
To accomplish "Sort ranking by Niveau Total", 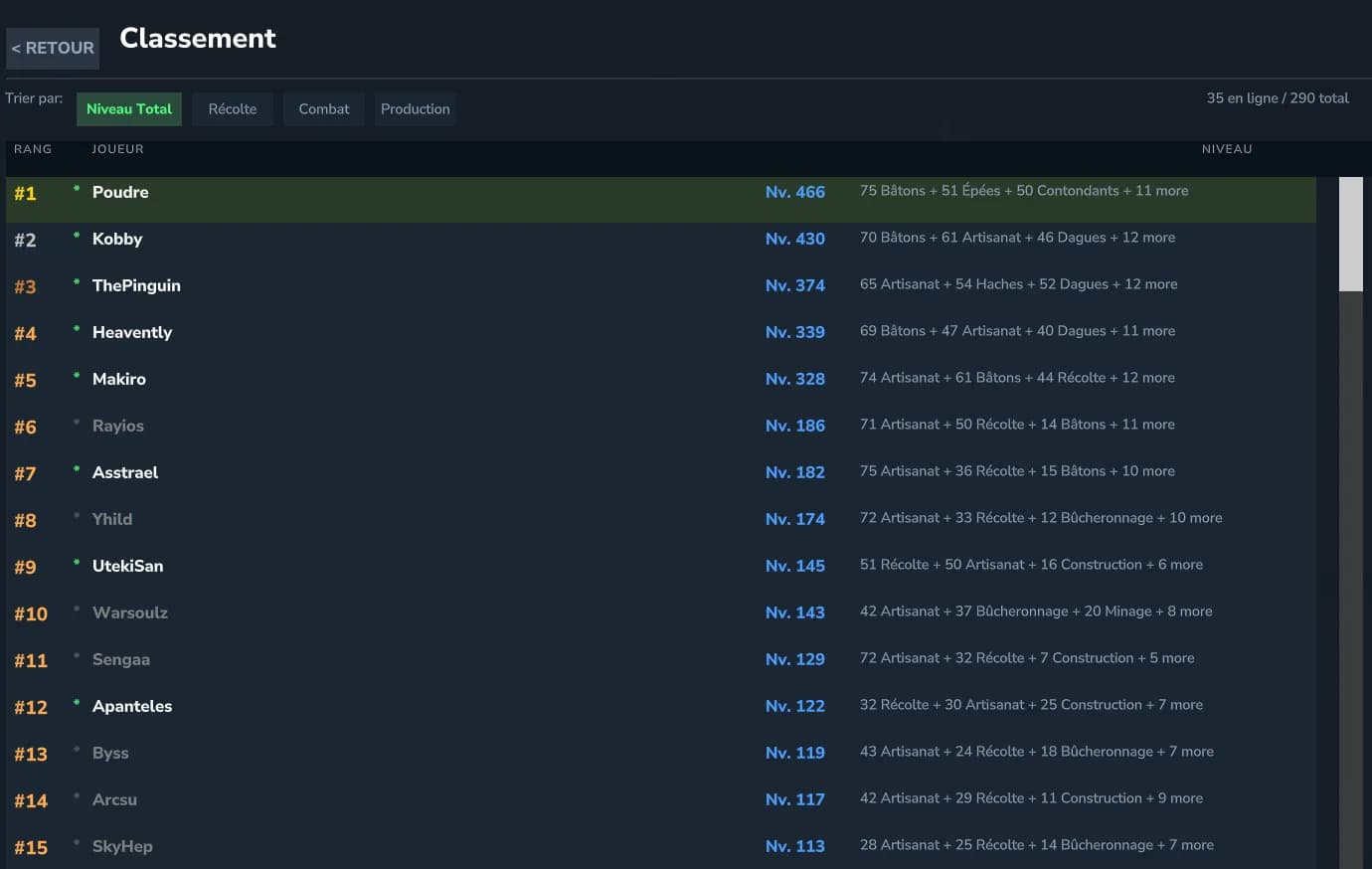I will (x=129, y=109).
